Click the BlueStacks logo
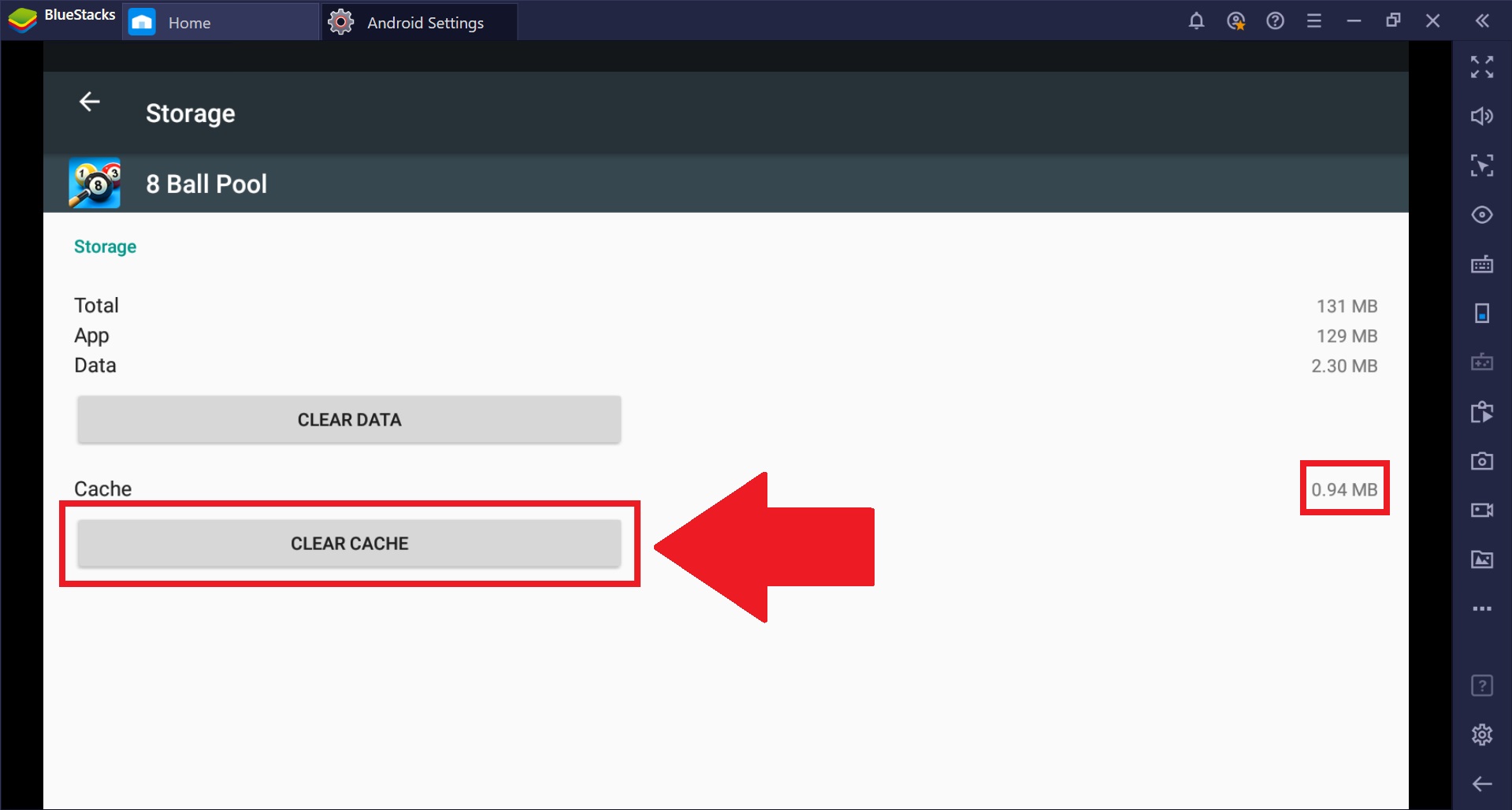This screenshot has height=810, width=1512. pos(22,20)
